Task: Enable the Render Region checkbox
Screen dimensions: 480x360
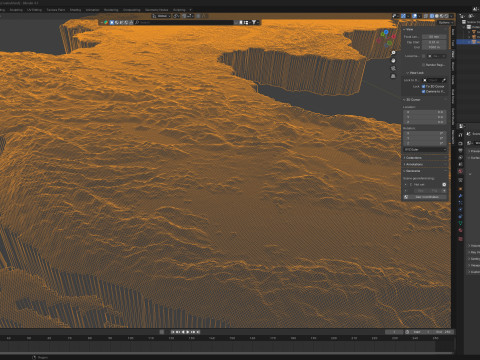Action: coord(424,65)
